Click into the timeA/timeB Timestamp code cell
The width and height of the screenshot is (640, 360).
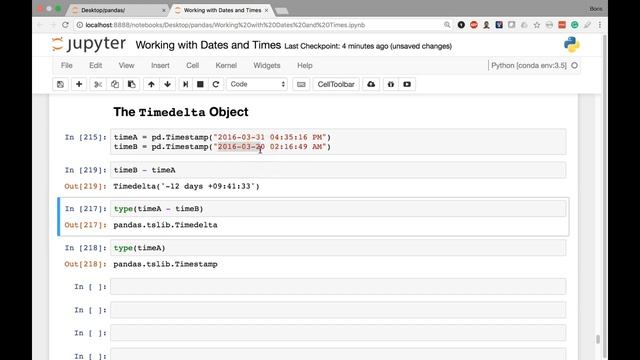coord(338,142)
